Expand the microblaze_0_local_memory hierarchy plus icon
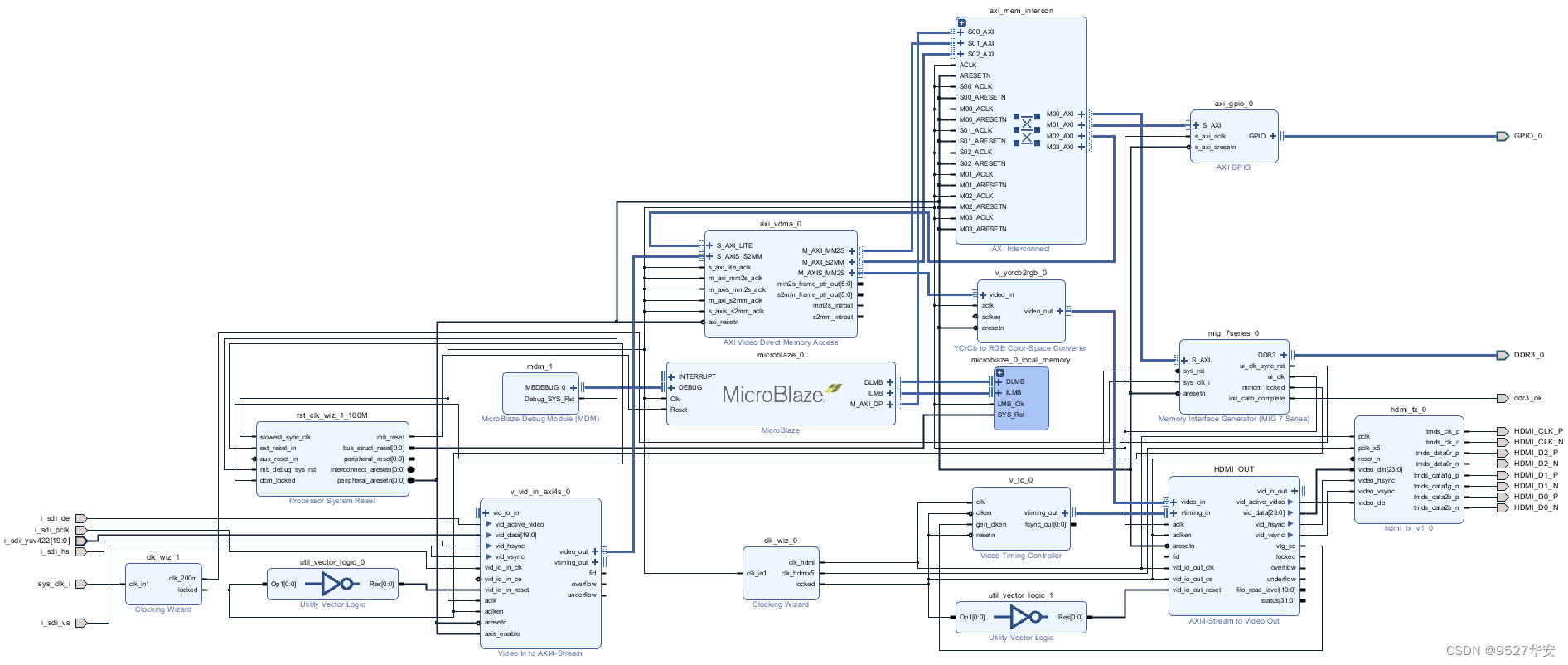Image resolution: width=1568 pixels, height=665 pixels. [x=999, y=373]
